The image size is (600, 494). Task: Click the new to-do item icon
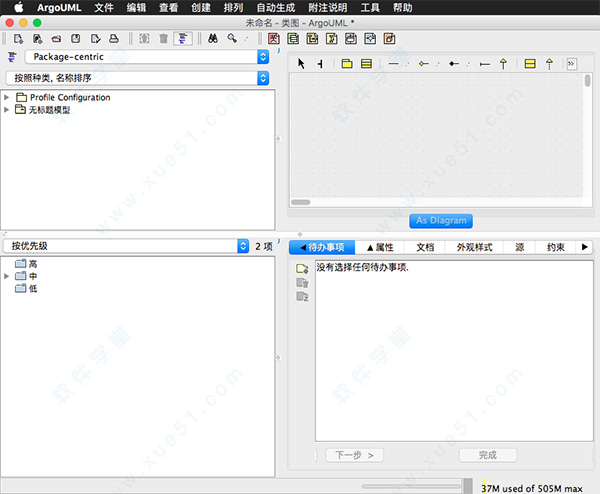(302, 269)
